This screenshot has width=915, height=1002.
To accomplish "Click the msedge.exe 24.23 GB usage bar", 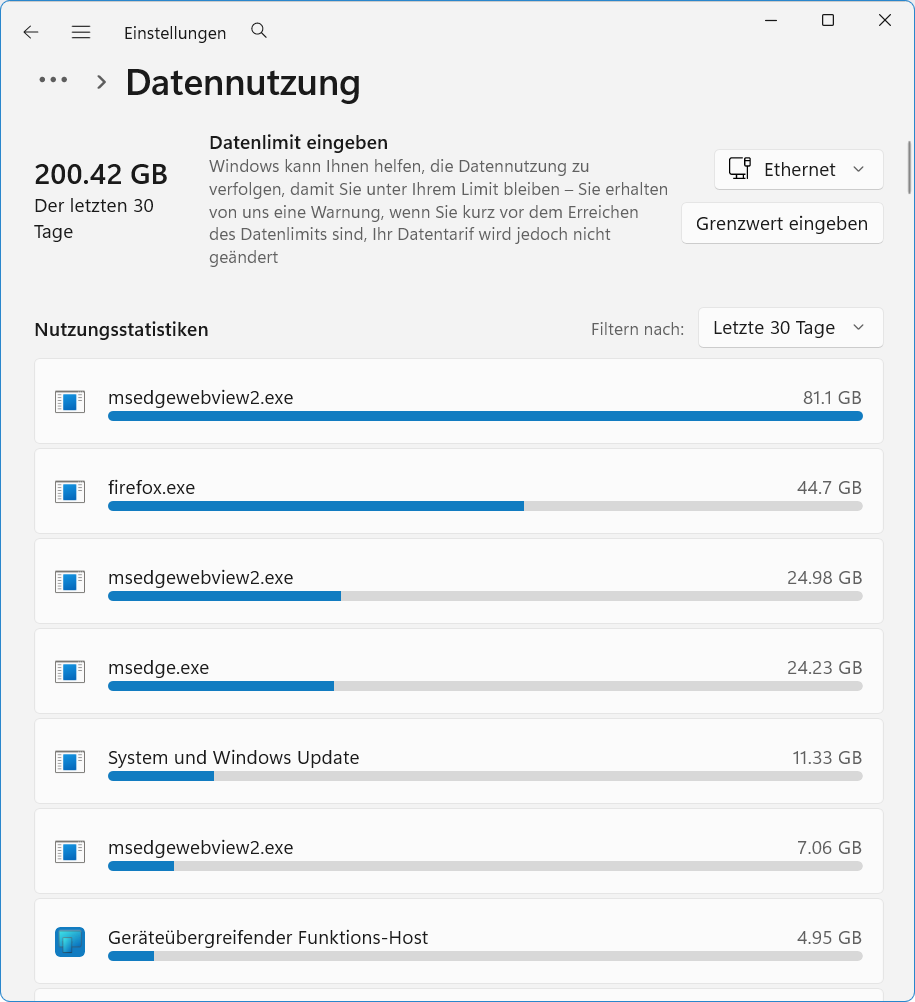I will [485, 686].
